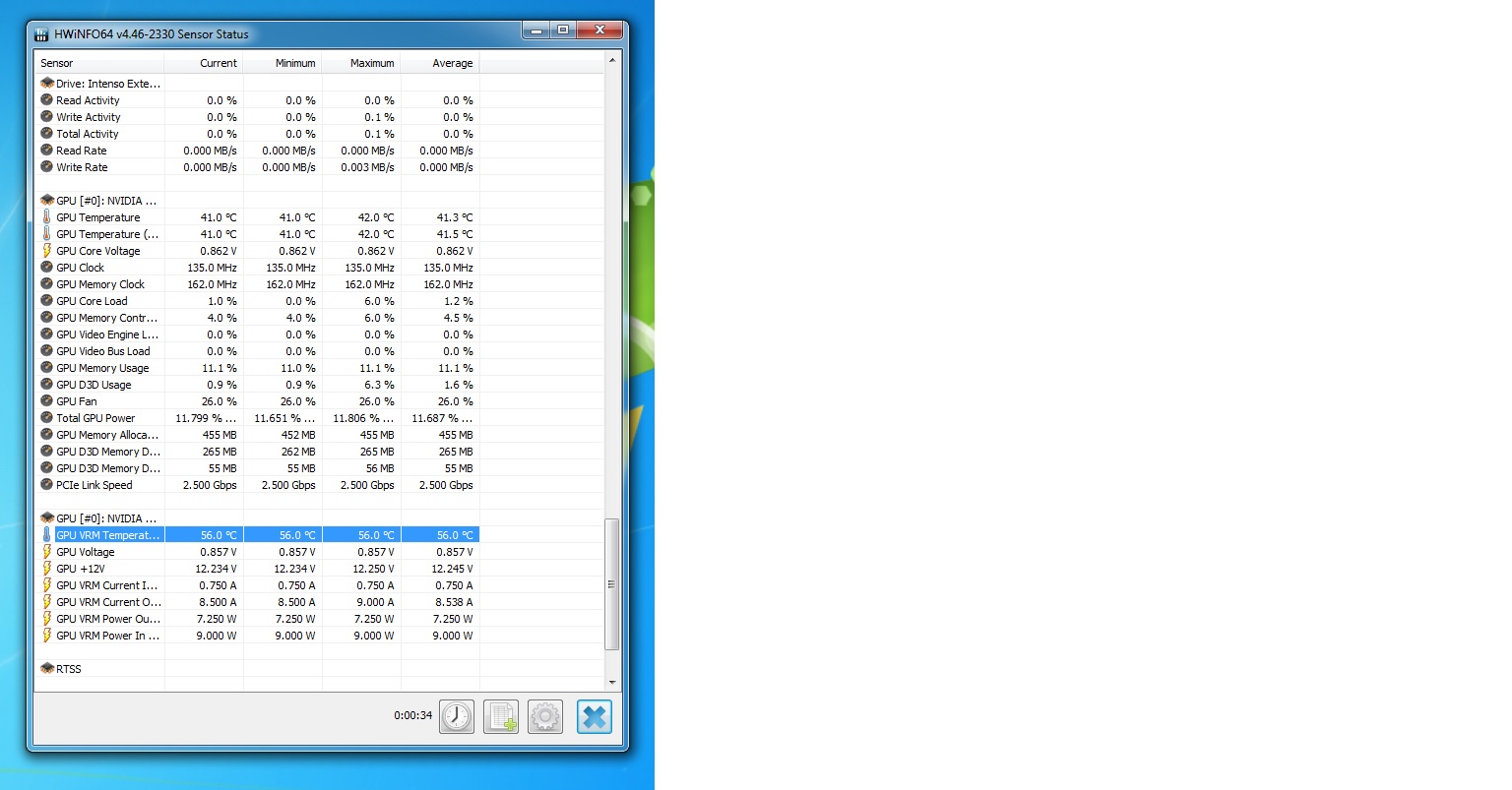Click the Average column header
The image size is (1512, 790).
tap(440, 63)
